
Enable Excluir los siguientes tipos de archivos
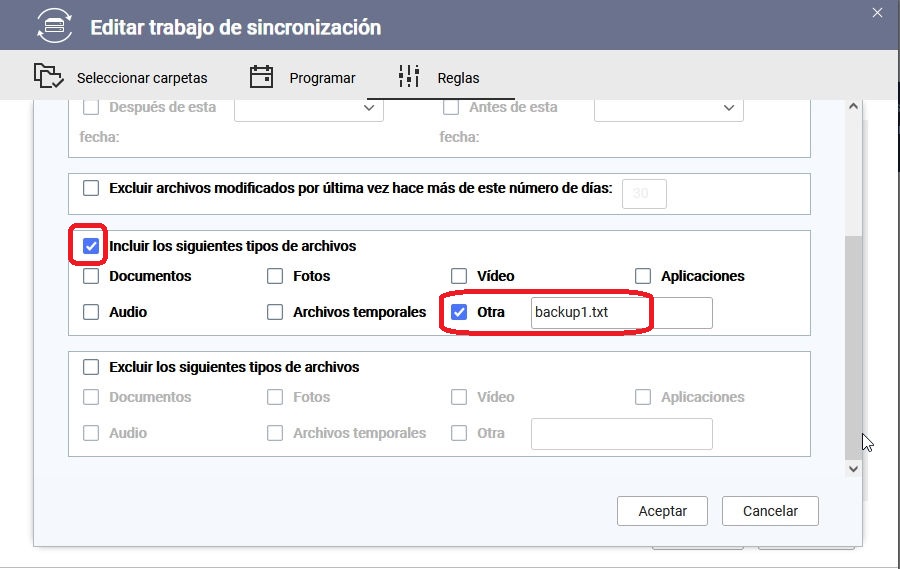click(92, 367)
